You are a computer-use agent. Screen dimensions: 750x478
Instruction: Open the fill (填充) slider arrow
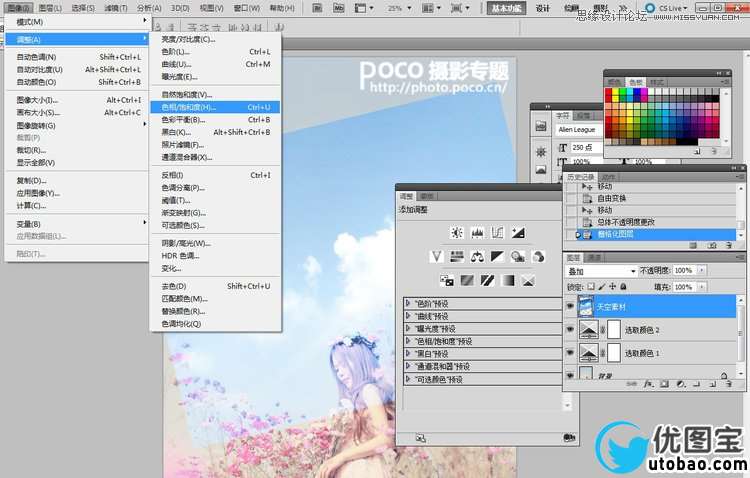click(x=702, y=287)
